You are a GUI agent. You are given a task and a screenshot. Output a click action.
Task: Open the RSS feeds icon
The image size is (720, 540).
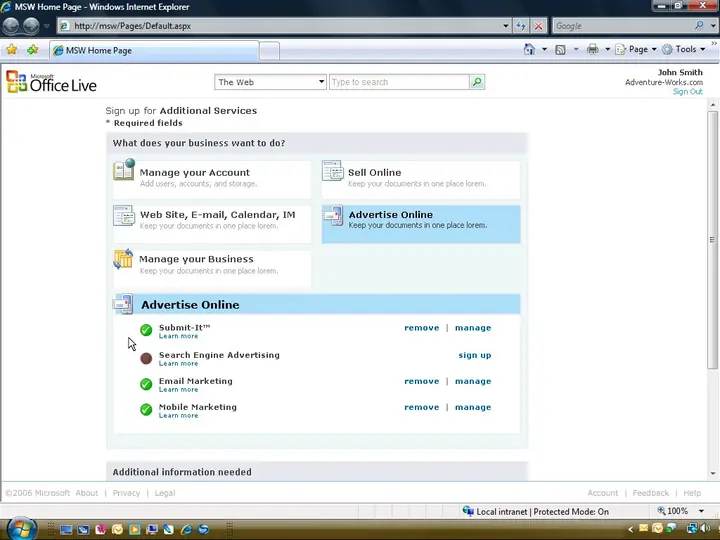(560, 50)
